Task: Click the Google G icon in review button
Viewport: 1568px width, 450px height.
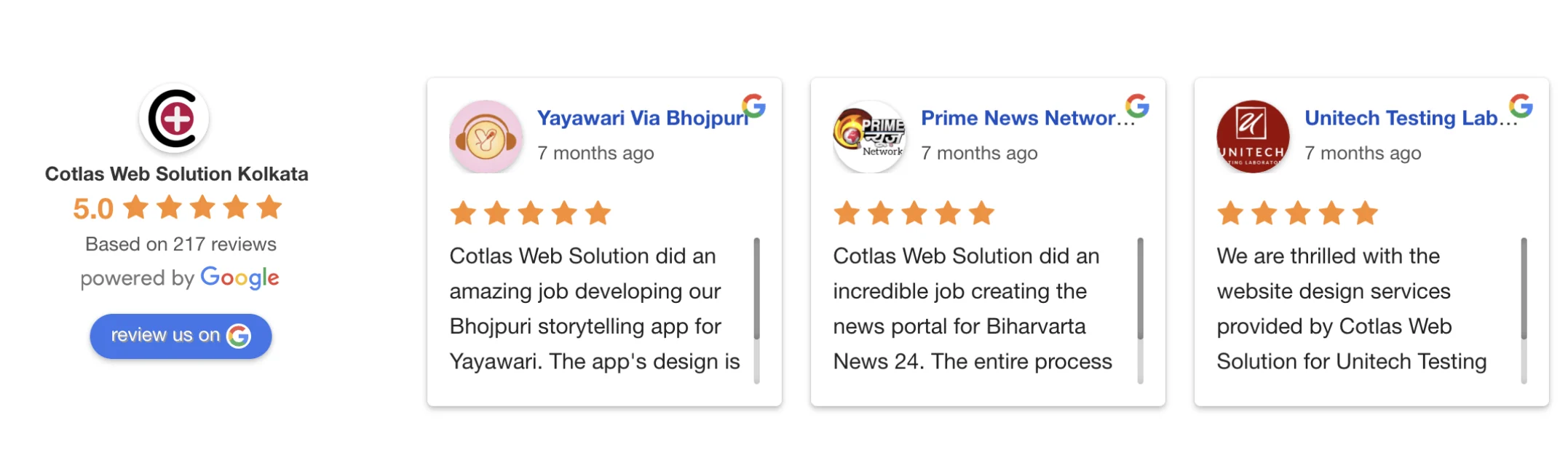Action: click(239, 336)
